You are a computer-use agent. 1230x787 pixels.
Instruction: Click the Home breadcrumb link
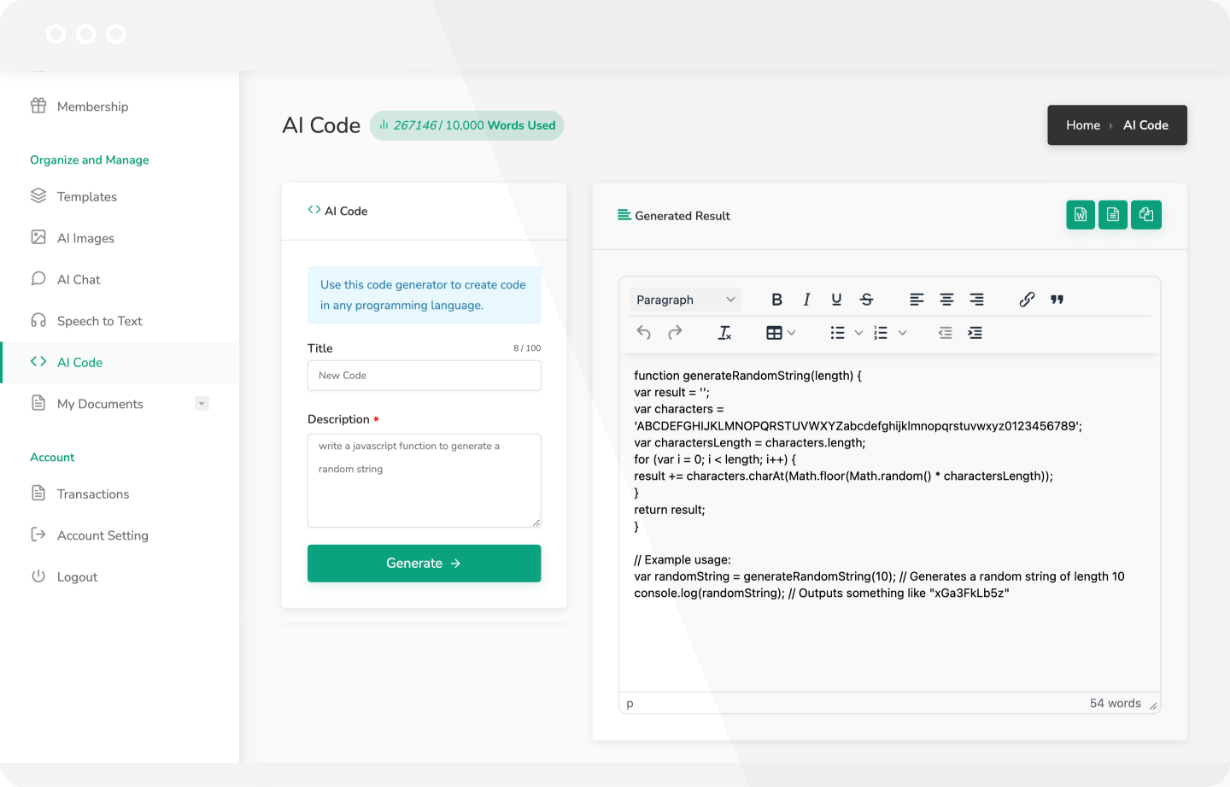[x=1082, y=125]
